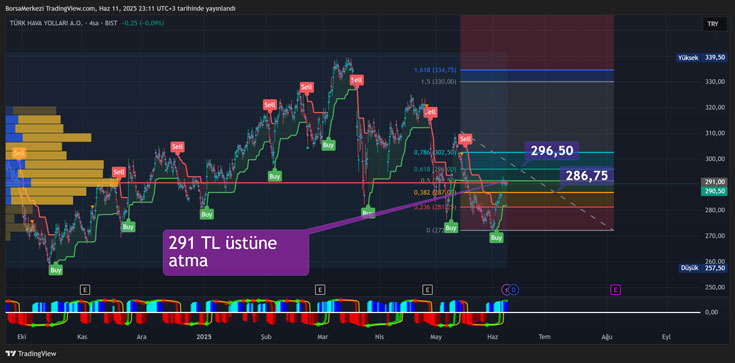Click the last Buy signal near Haz
This screenshot has height=363, width=735.
(x=496, y=238)
